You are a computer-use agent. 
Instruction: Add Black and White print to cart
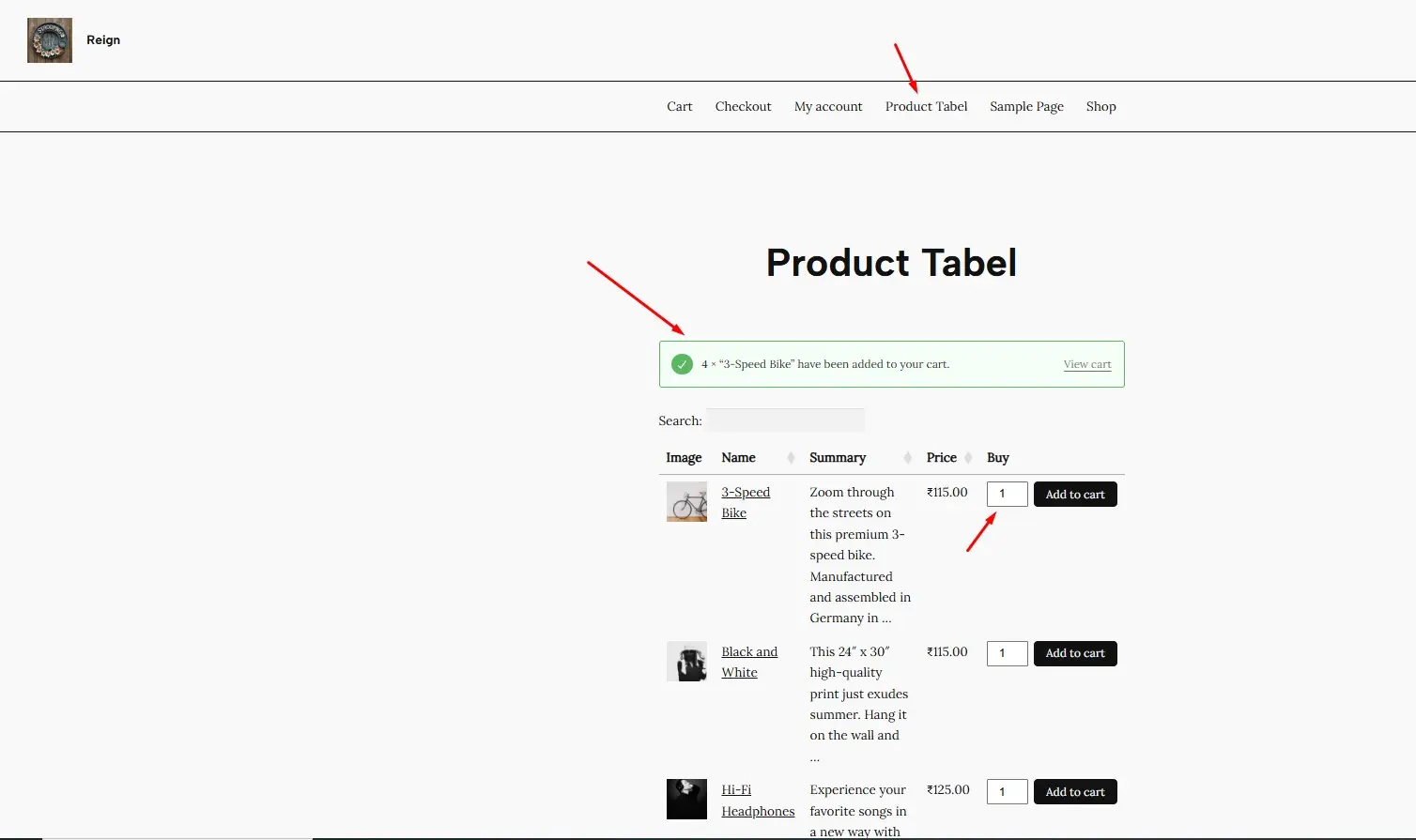pyautogui.click(x=1075, y=653)
